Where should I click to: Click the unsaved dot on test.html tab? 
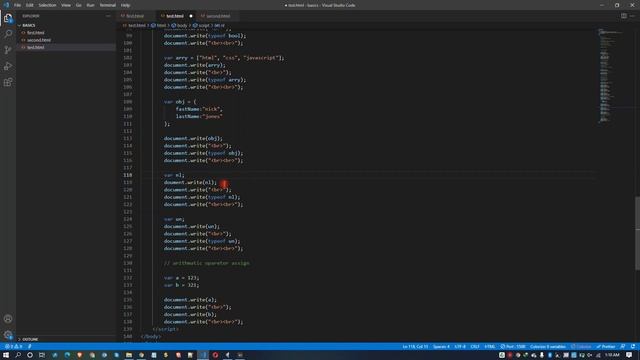191,16
